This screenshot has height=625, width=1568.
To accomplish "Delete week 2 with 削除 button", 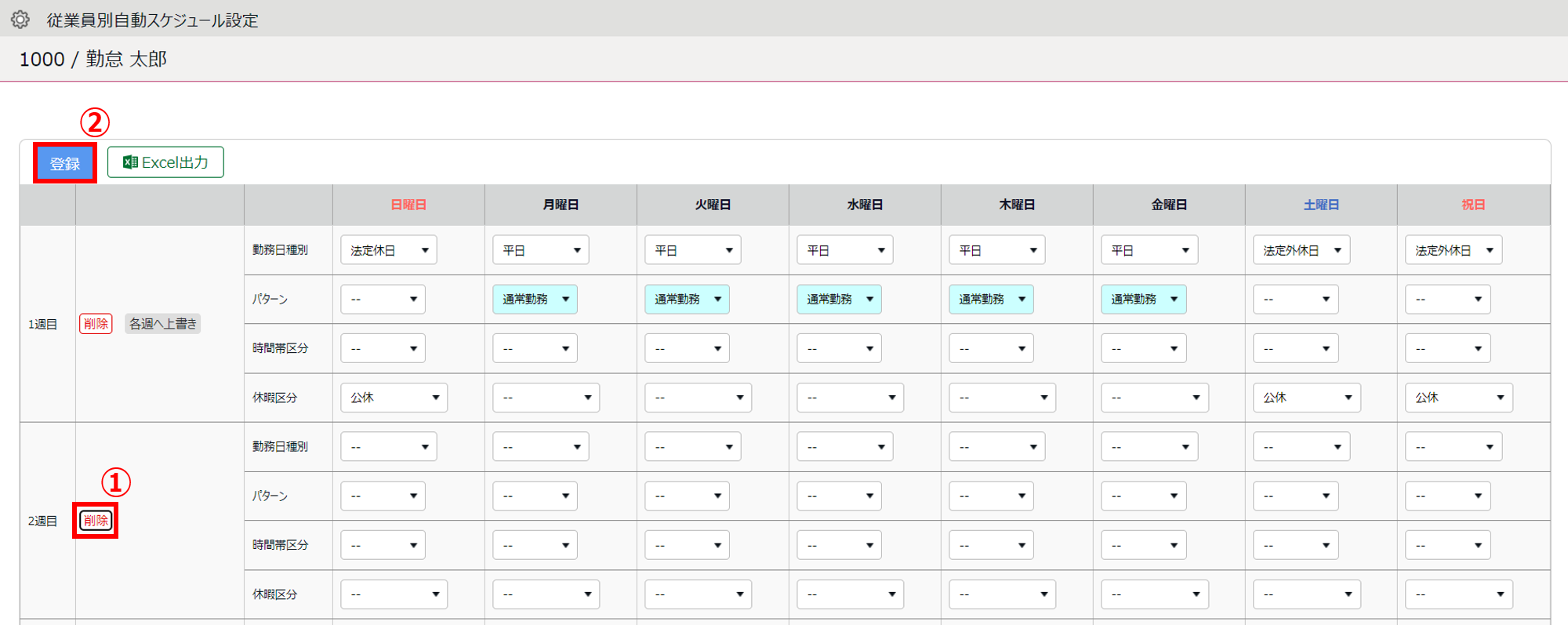I will tap(96, 521).
